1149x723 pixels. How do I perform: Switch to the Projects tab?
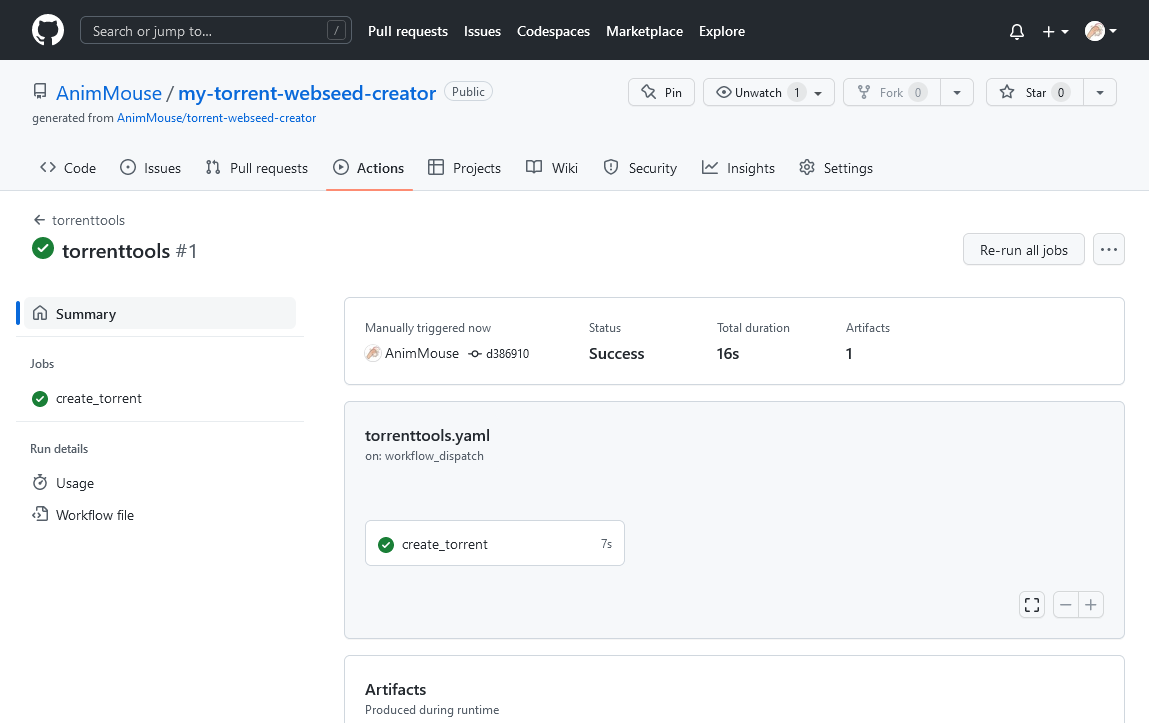click(x=465, y=168)
